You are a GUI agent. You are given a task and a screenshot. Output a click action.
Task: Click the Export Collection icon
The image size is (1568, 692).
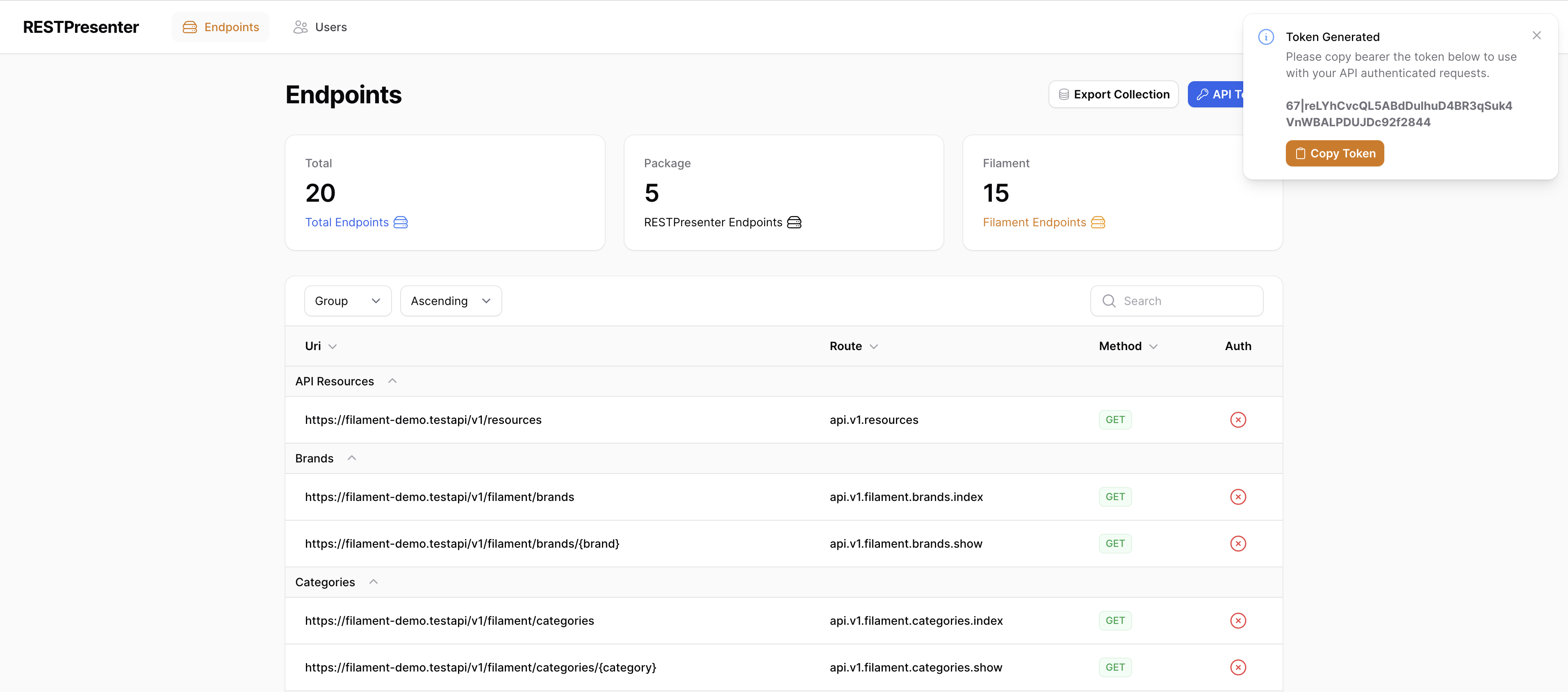pyautogui.click(x=1064, y=94)
